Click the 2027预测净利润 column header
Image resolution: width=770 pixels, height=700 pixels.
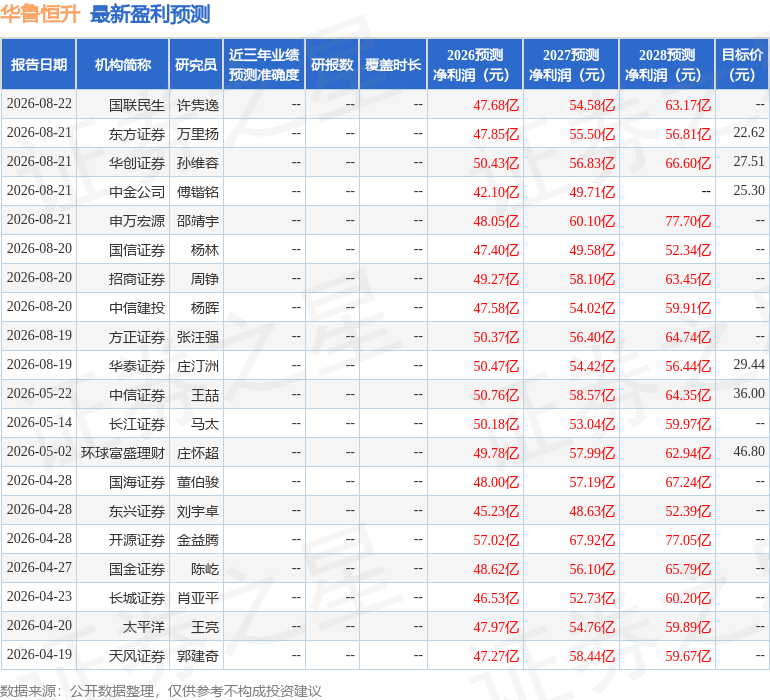click(571, 64)
